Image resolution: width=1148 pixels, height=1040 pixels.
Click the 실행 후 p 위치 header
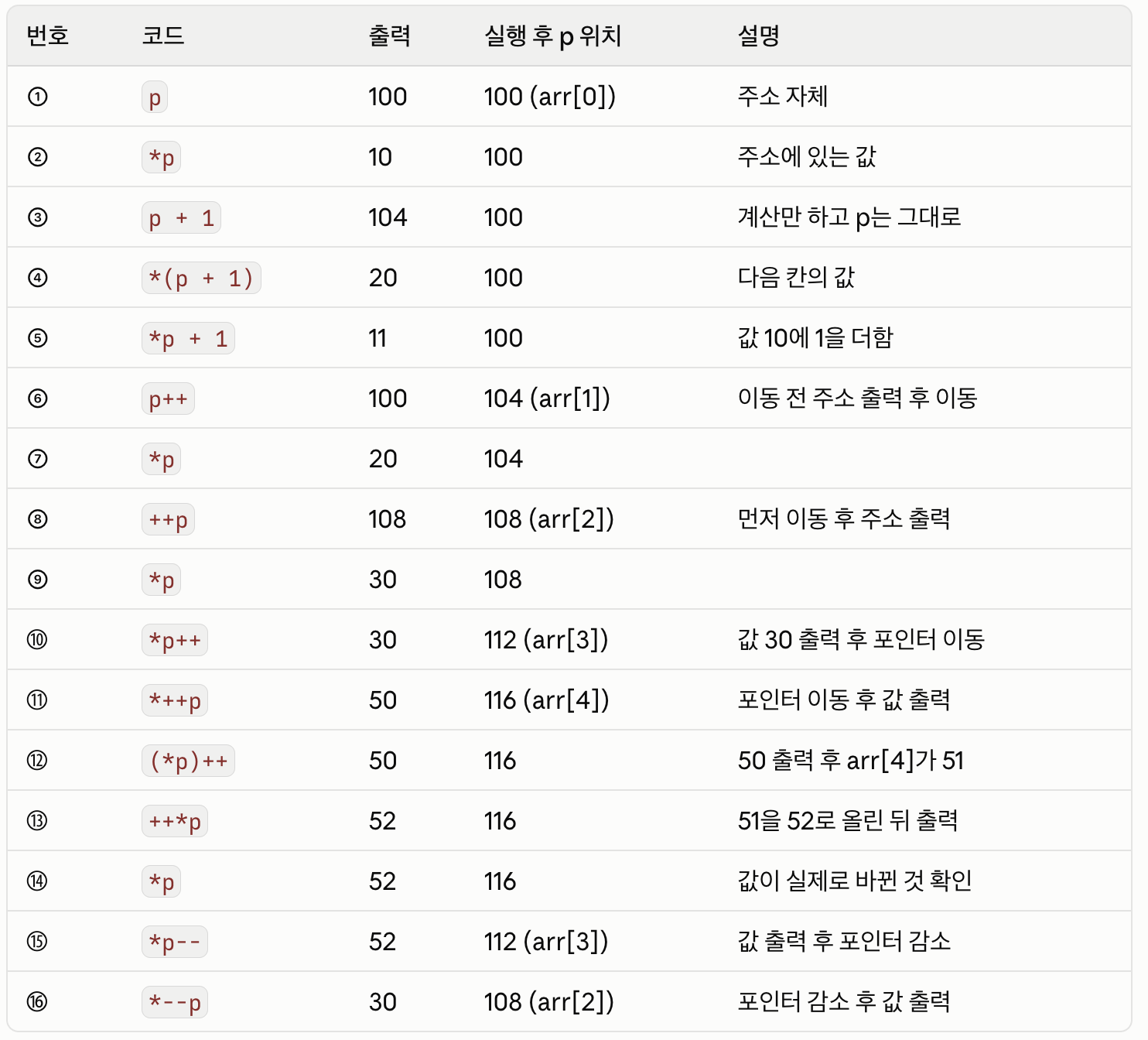(x=553, y=36)
